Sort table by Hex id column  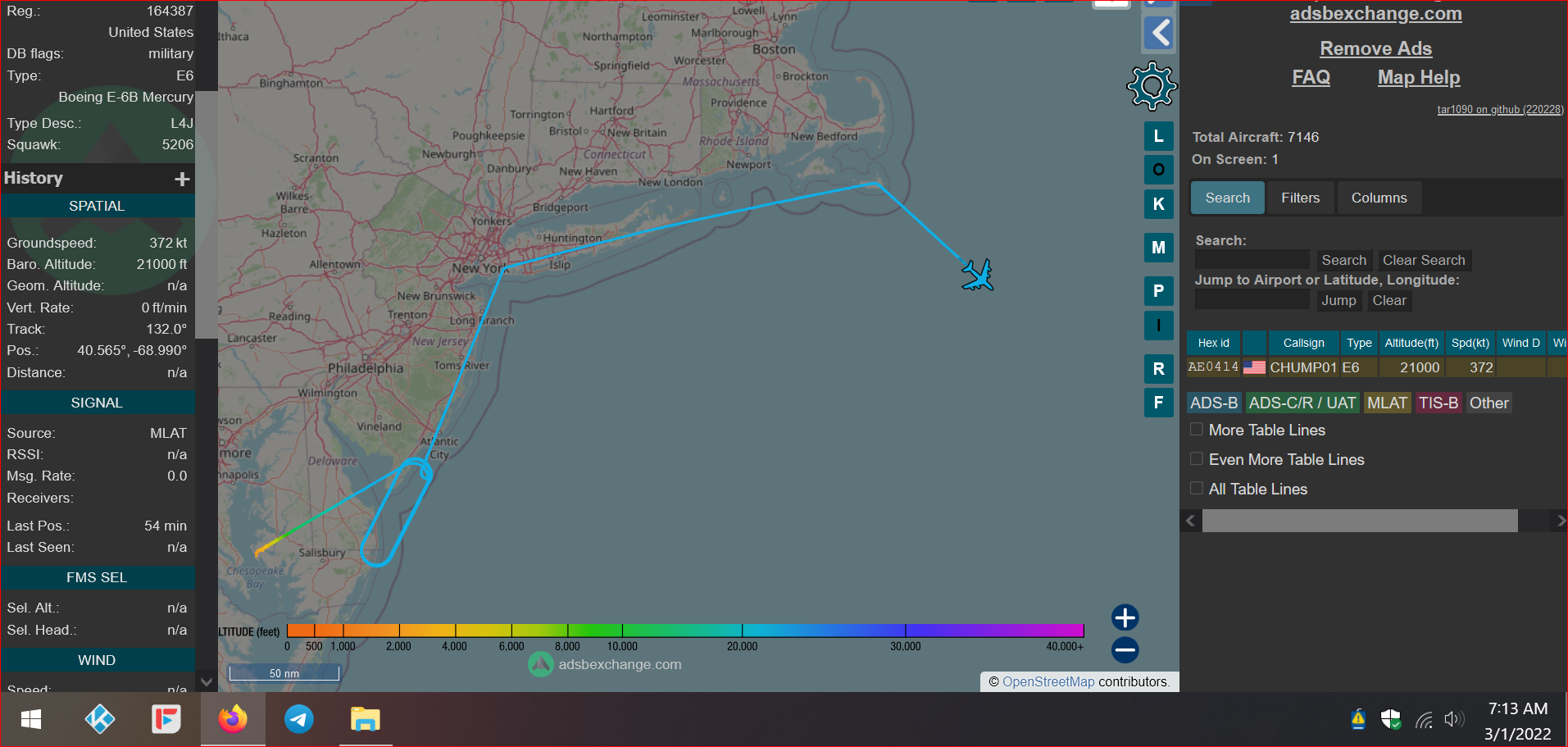pos(1213,343)
